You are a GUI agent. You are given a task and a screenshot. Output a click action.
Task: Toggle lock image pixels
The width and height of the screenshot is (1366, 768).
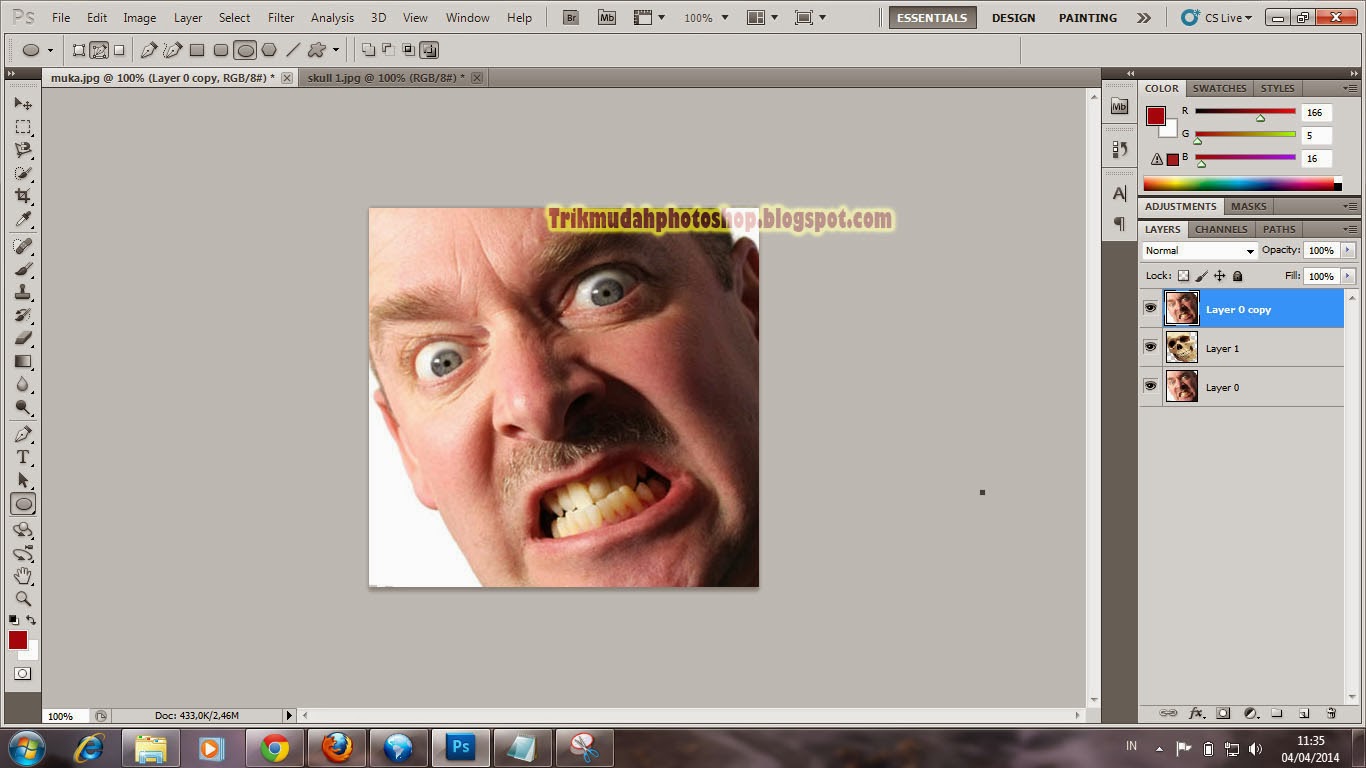click(x=1202, y=276)
